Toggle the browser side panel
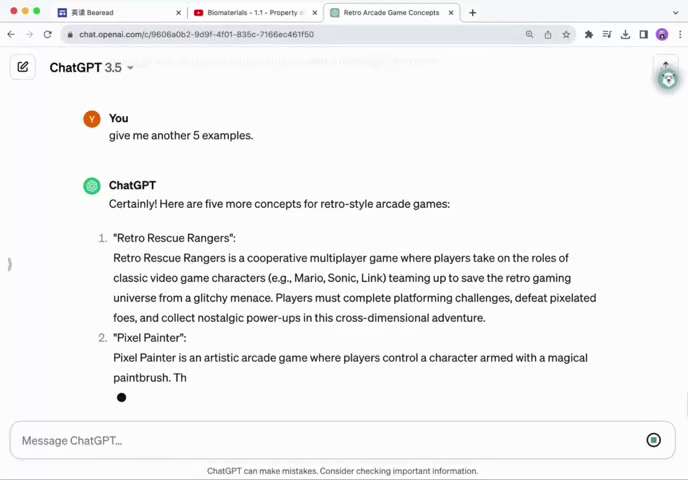The width and height of the screenshot is (688, 480). (x=643, y=35)
